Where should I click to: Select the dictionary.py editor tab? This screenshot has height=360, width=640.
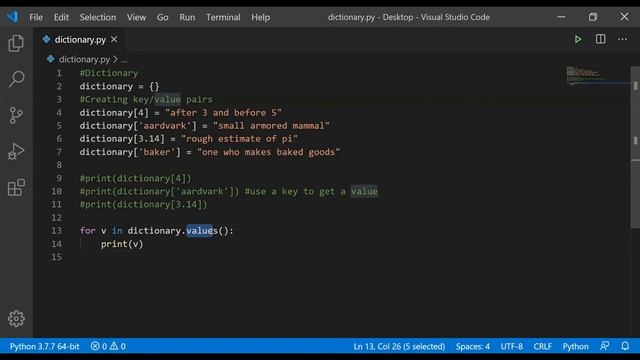pyautogui.click(x=80, y=40)
